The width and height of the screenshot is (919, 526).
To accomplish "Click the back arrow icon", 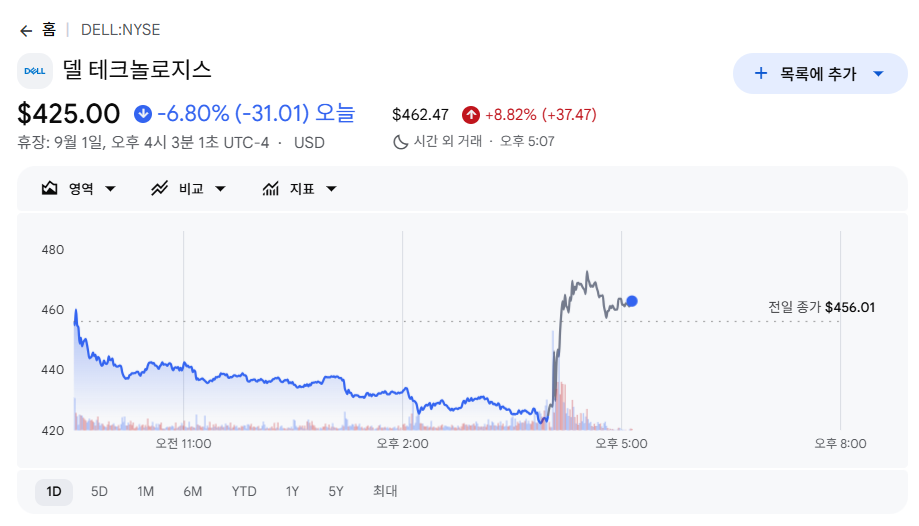I will 26,30.
